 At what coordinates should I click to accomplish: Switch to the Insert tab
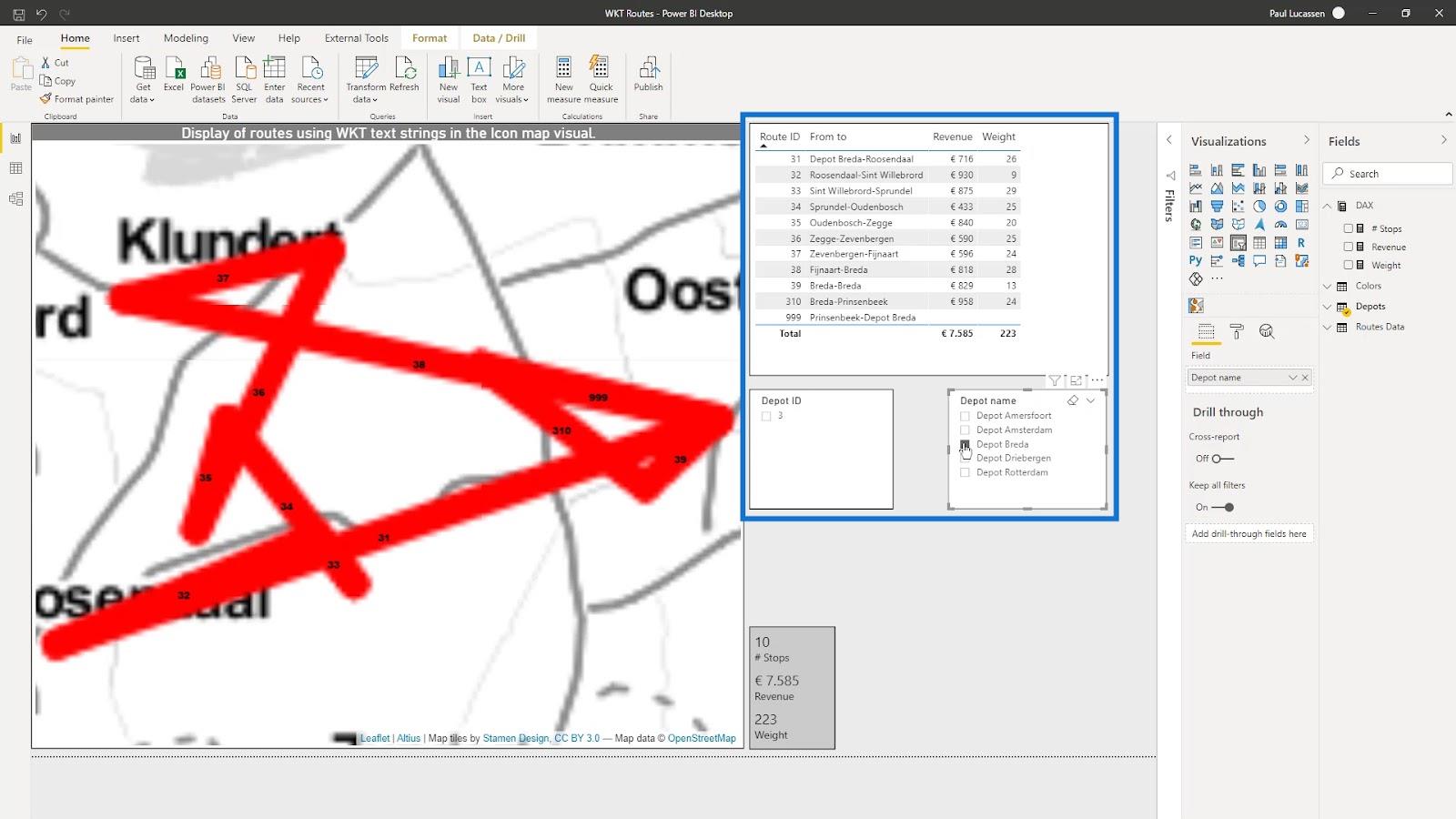point(126,38)
